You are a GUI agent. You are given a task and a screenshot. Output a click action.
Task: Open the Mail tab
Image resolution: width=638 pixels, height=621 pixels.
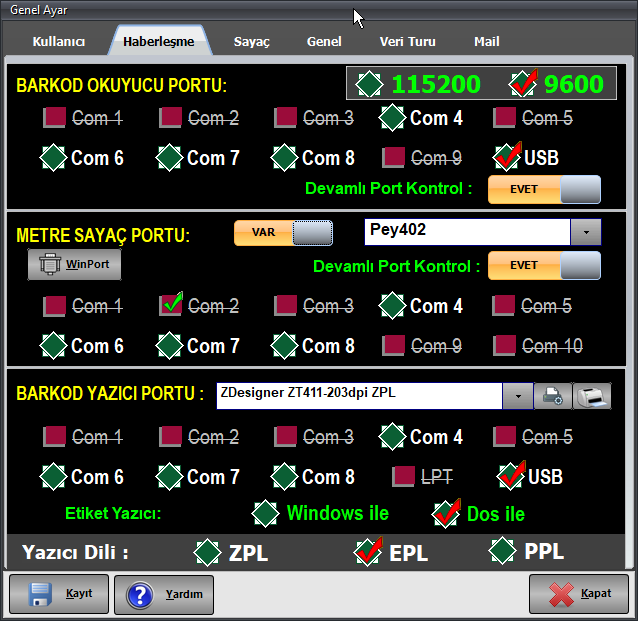coord(487,42)
